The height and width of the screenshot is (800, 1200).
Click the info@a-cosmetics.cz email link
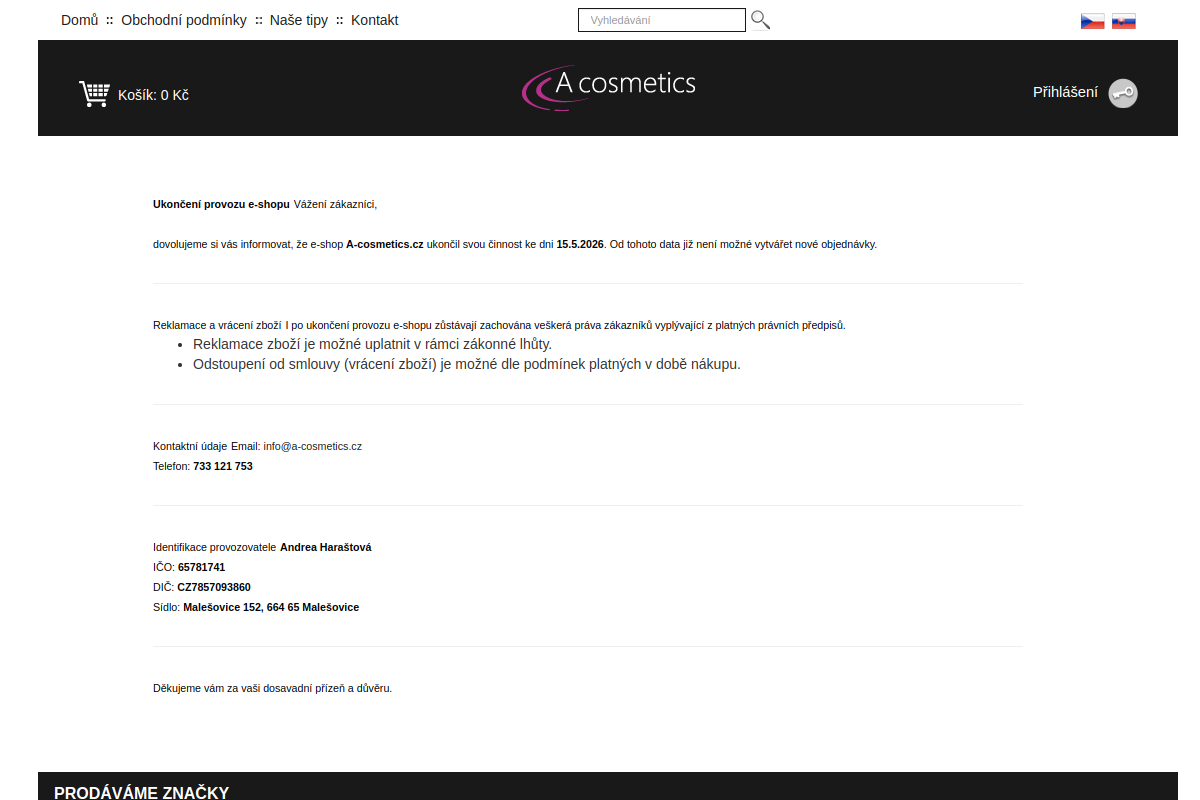click(x=313, y=446)
